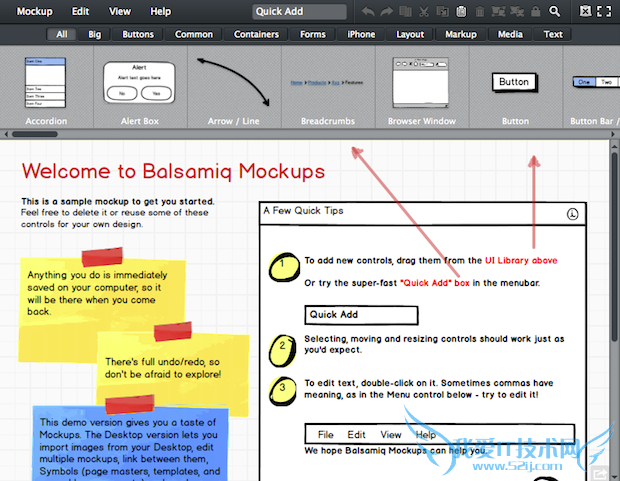The height and width of the screenshot is (481, 620).
Task: Select the Text library category
Action: [x=553, y=34]
